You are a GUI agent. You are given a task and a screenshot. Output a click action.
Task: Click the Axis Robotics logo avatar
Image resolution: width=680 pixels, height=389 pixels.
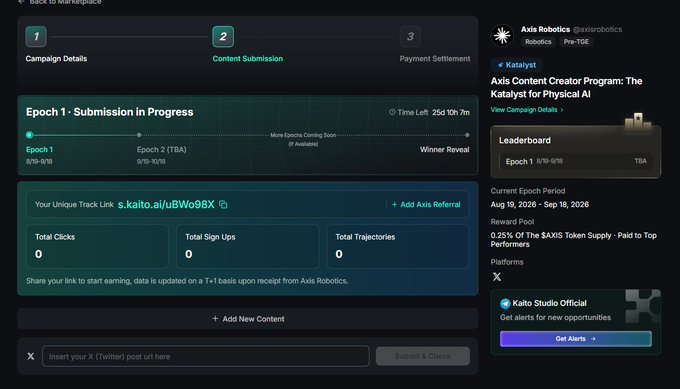point(502,35)
